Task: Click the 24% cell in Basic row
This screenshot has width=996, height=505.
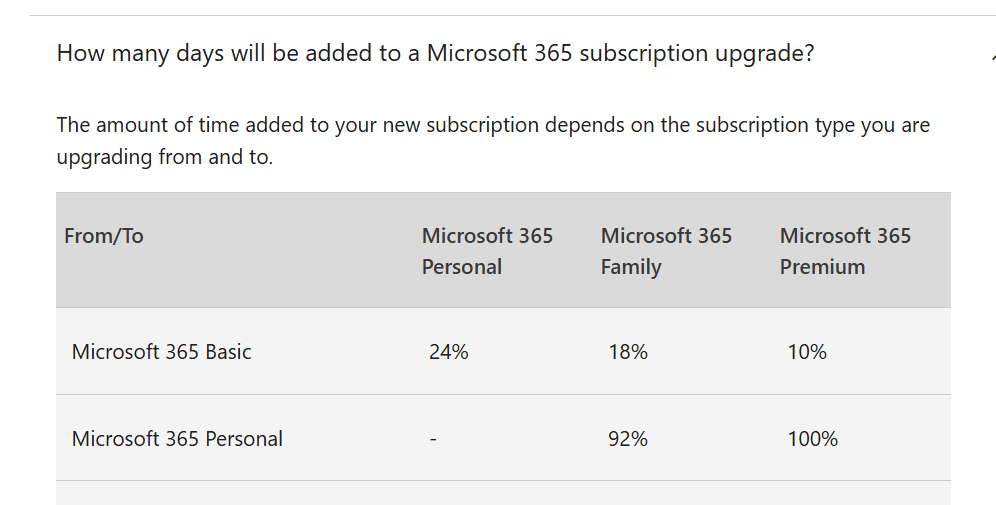Action: click(x=448, y=351)
